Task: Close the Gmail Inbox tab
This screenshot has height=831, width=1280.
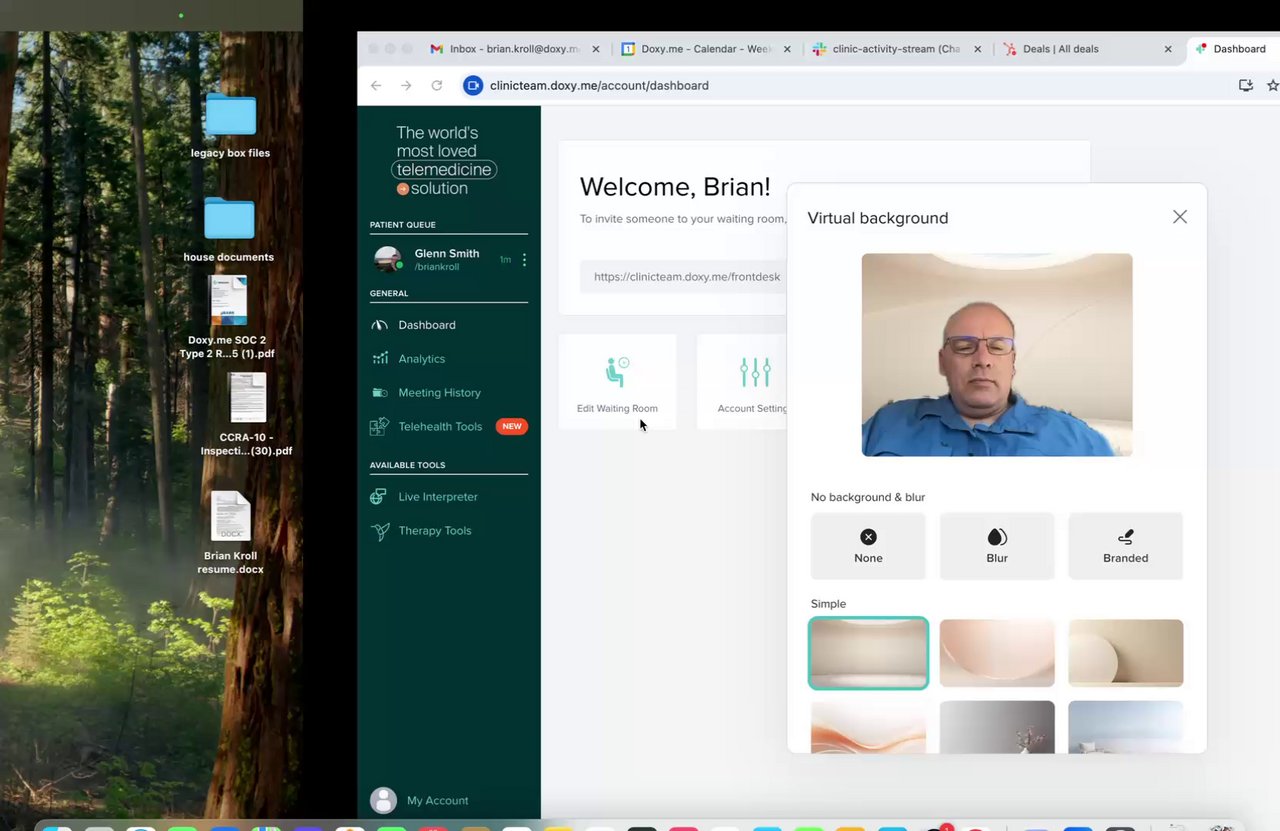Action: (x=596, y=49)
